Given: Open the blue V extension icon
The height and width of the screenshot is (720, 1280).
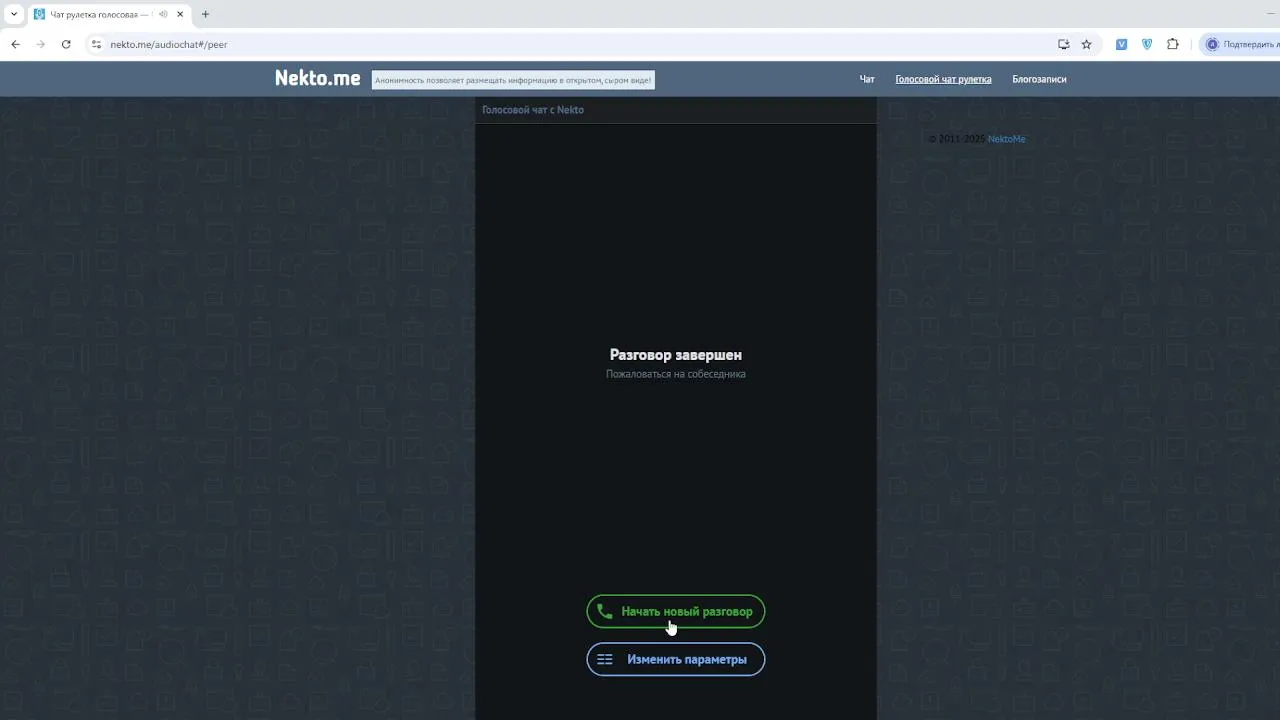Looking at the screenshot, I should click(1121, 44).
